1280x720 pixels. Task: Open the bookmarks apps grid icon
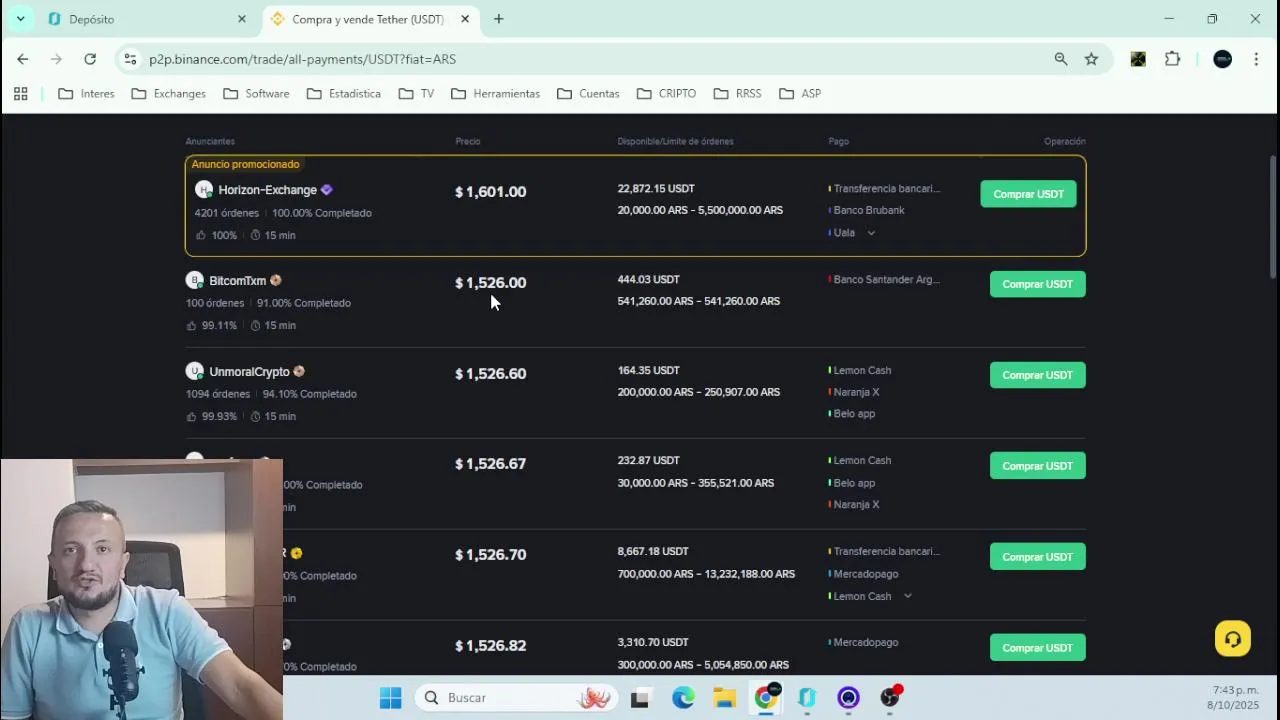20,93
